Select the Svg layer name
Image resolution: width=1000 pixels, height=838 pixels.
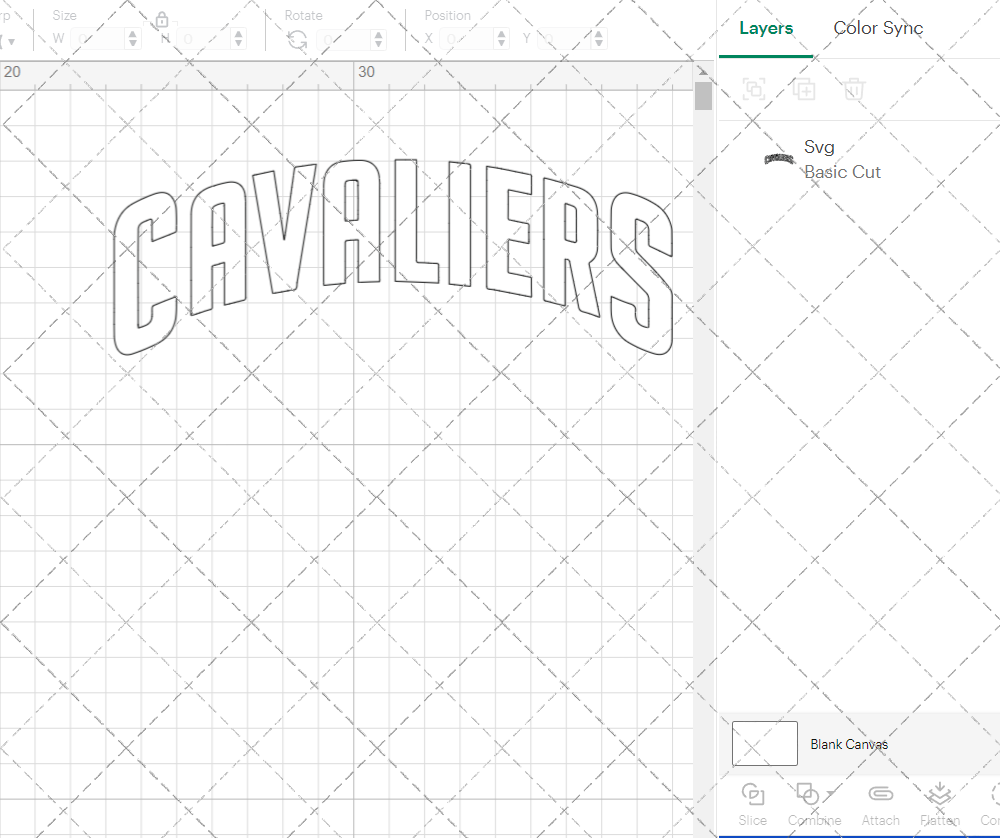point(819,147)
